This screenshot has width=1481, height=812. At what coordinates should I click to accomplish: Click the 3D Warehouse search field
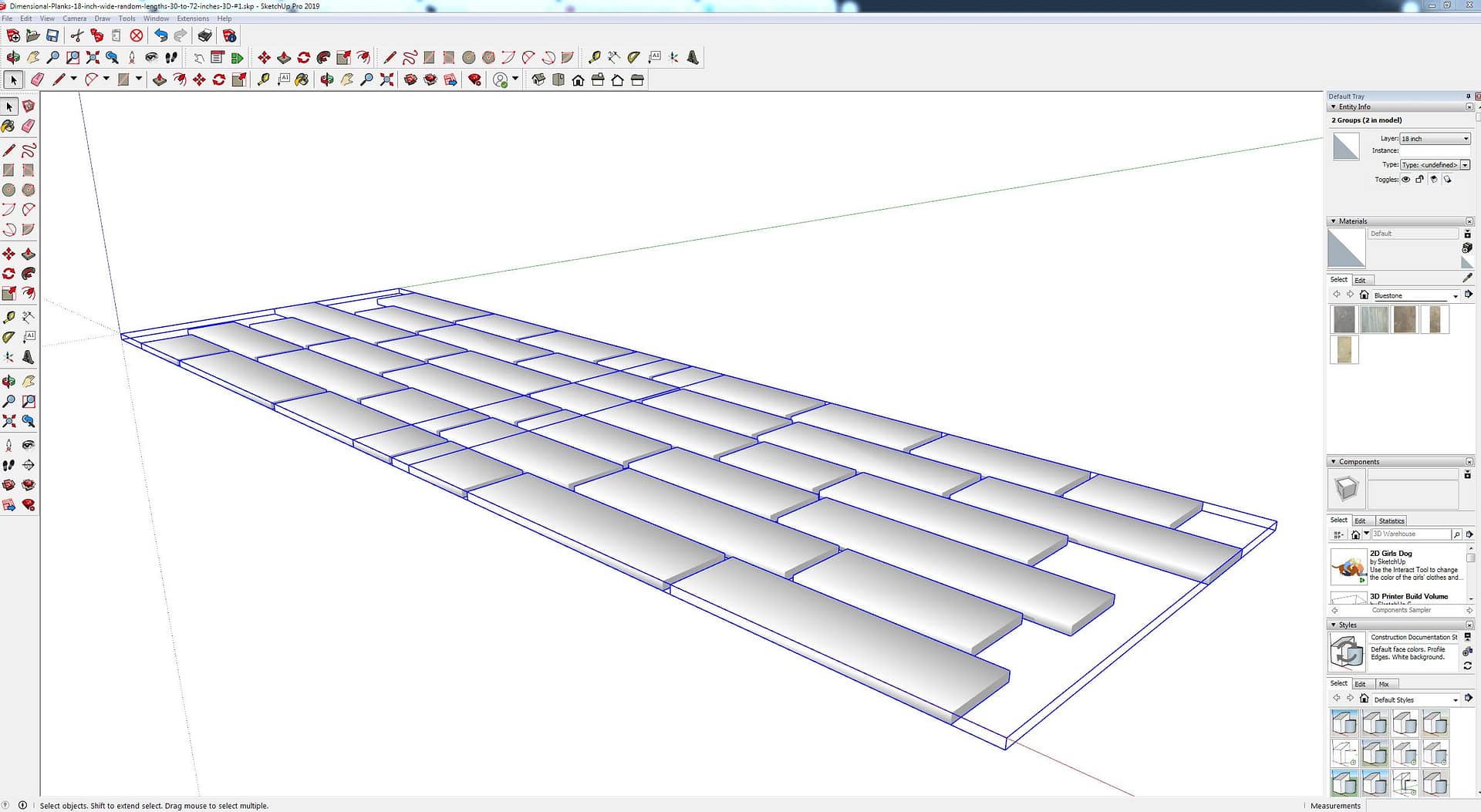pos(1410,534)
